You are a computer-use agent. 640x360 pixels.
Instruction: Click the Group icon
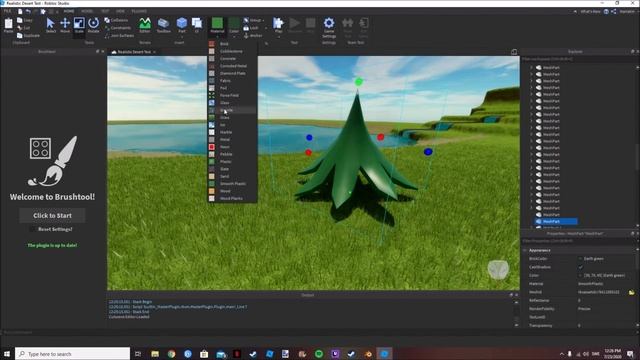pyautogui.click(x=246, y=20)
